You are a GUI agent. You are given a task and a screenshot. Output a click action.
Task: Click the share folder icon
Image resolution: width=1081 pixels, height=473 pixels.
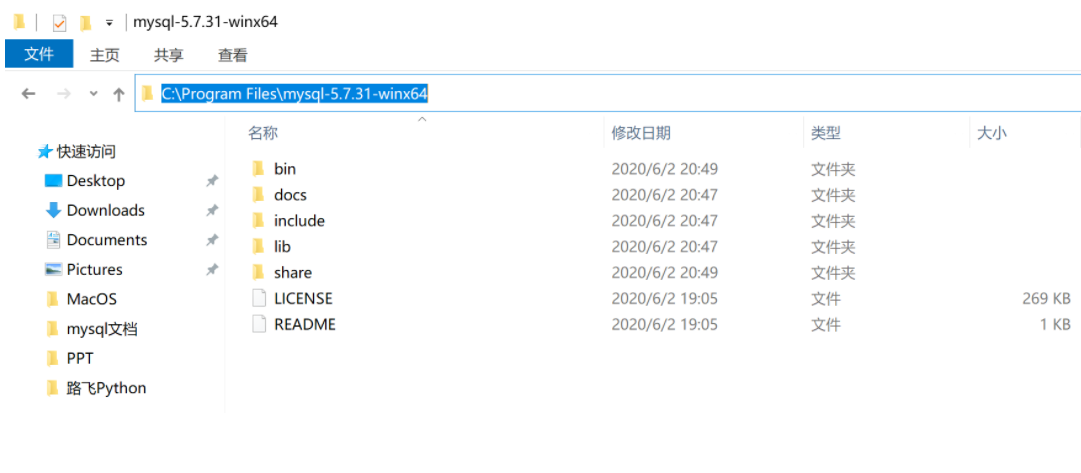pyautogui.click(x=259, y=272)
